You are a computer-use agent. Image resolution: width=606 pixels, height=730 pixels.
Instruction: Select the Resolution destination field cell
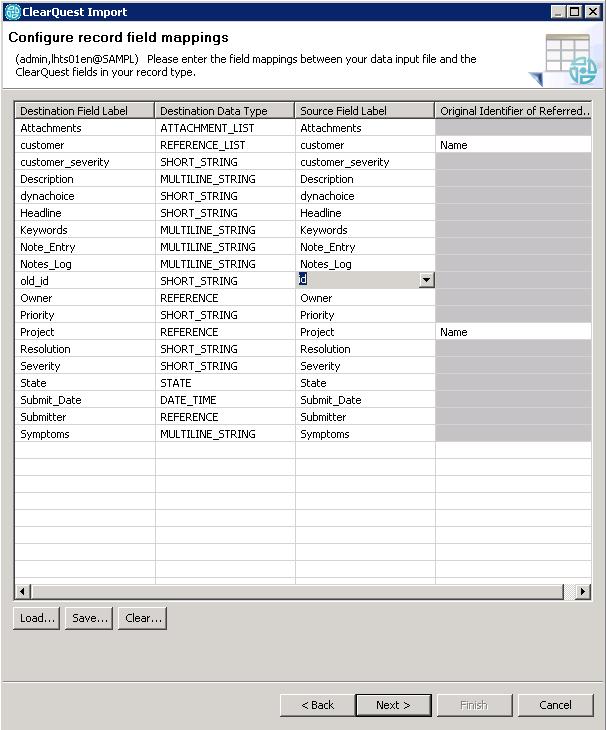coord(85,349)
